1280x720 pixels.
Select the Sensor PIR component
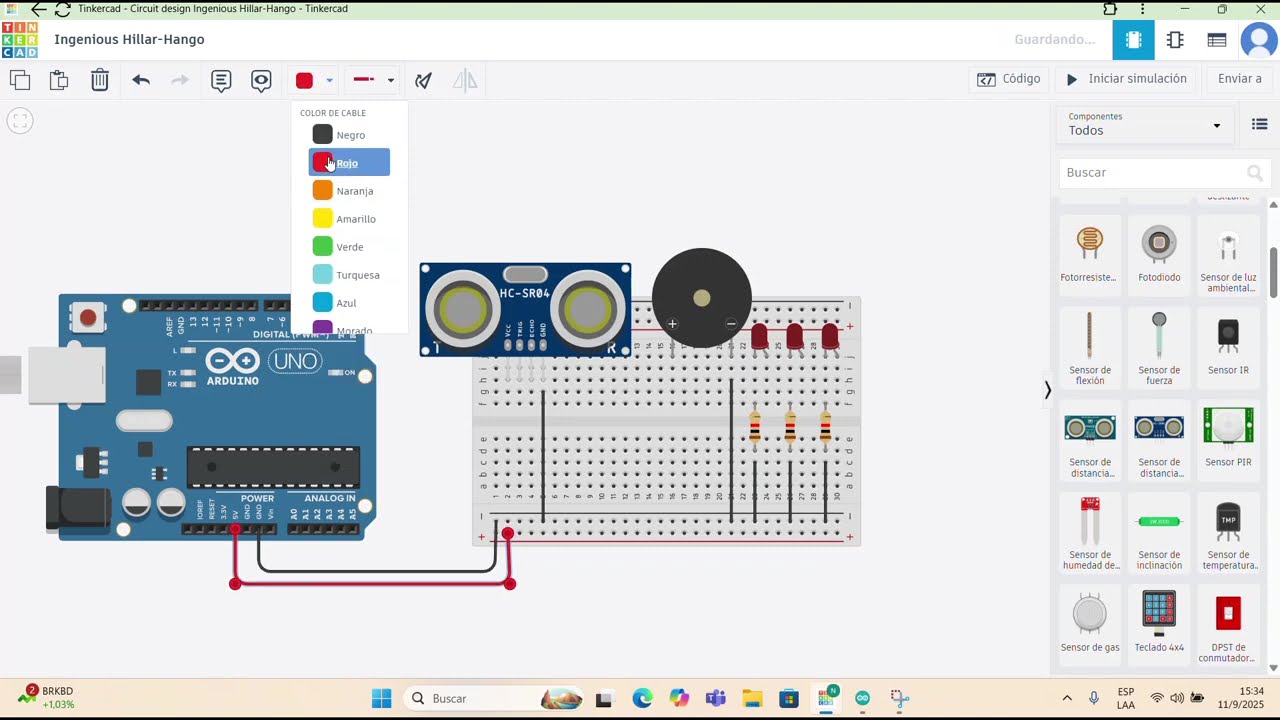[x=1228, y=439]
